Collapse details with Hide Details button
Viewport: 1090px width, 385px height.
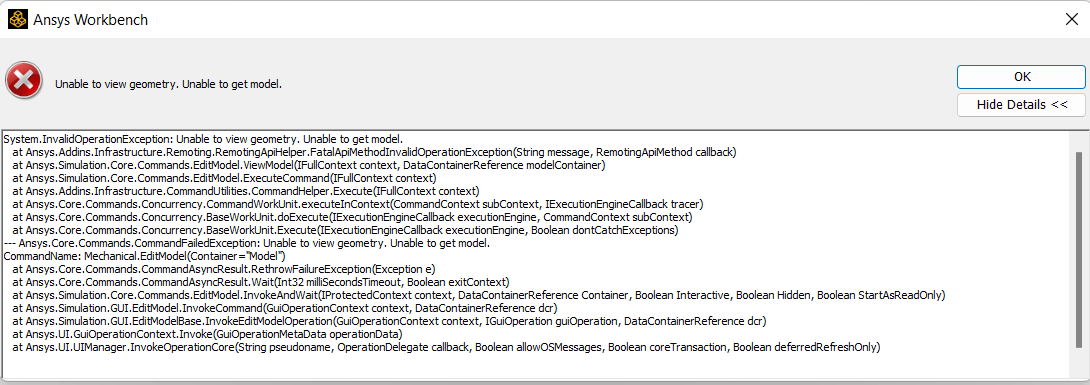1021,105
